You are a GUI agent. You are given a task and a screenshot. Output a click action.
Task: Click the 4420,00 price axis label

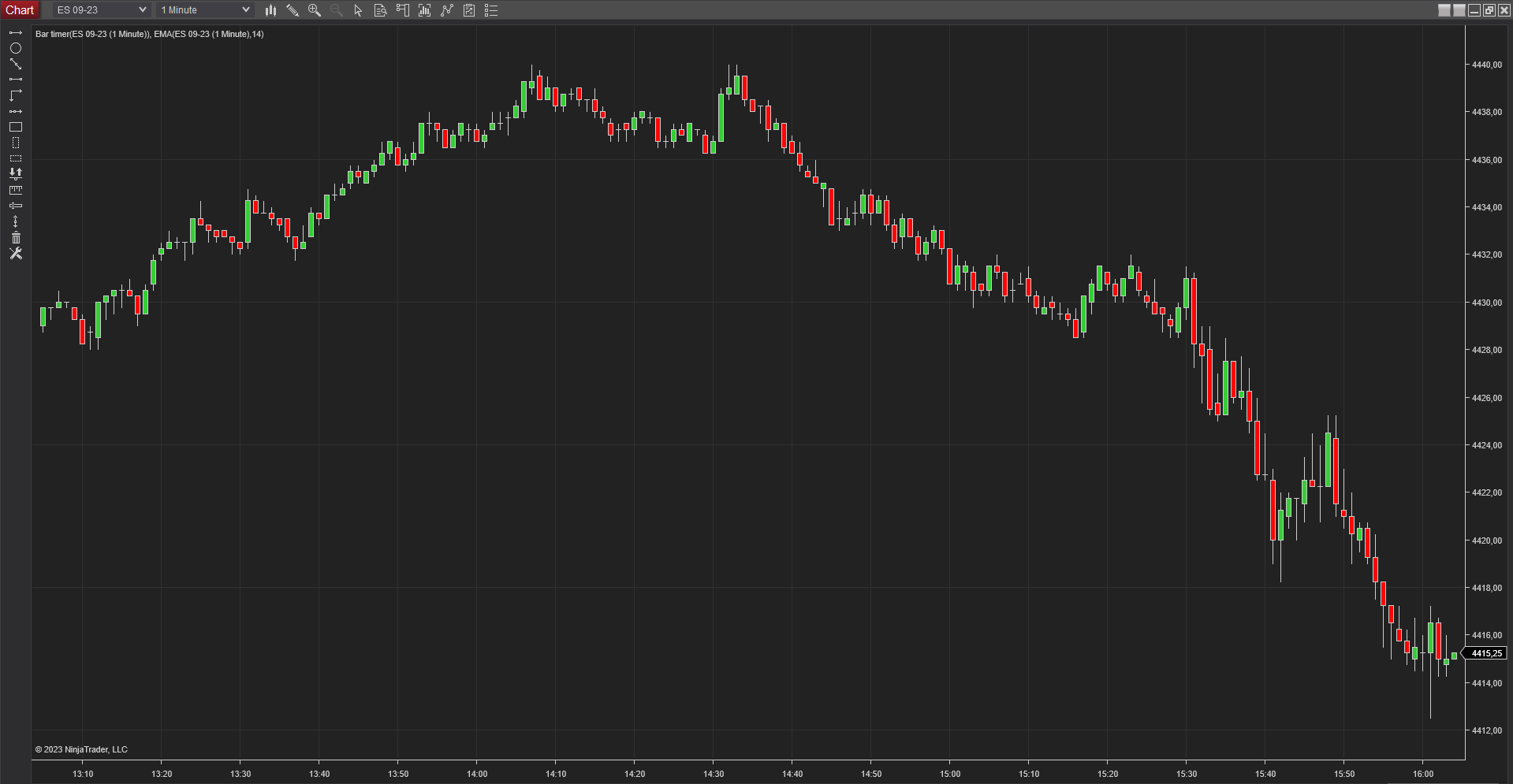(x=1487, y=541)
